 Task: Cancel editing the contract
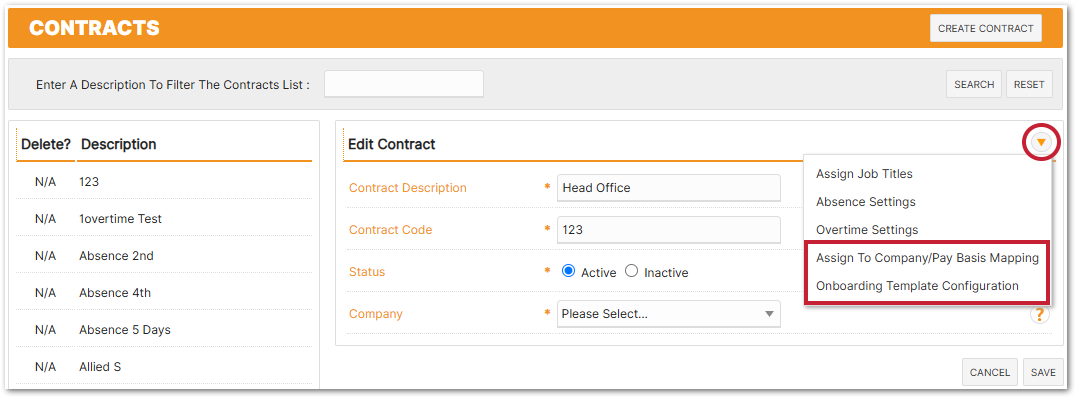pos(990,372)
